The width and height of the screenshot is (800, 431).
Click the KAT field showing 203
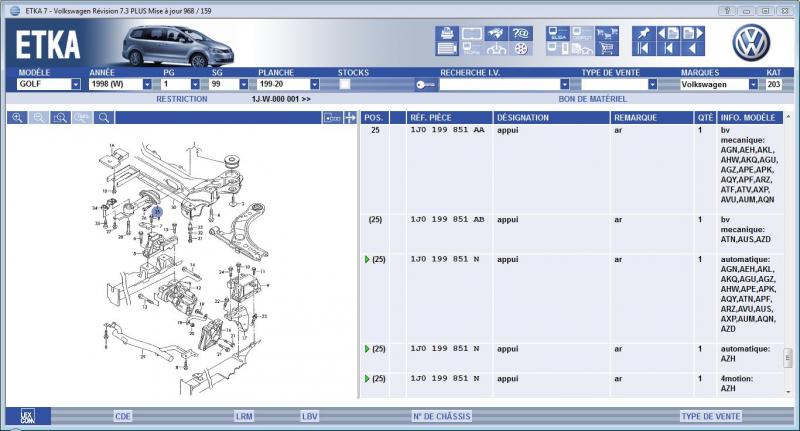pyautogui.click(x=774, y=85)
